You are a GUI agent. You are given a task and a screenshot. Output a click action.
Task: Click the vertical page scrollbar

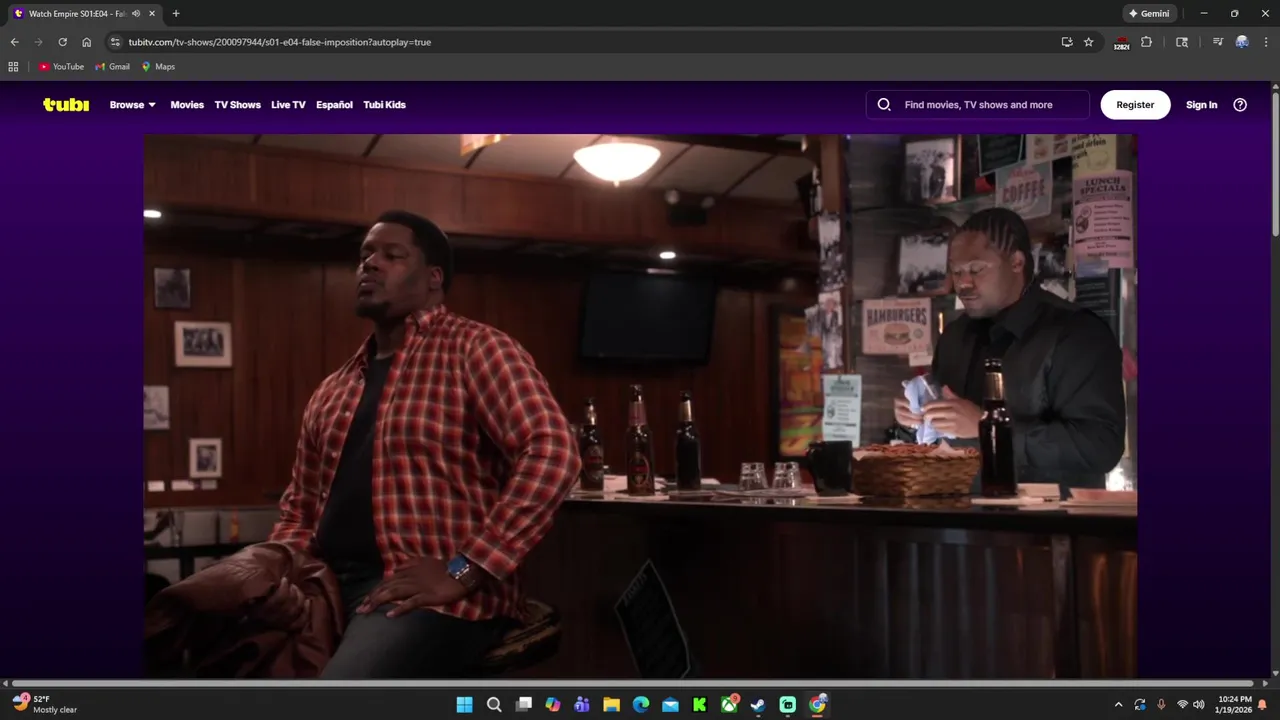coord(1275,165)
